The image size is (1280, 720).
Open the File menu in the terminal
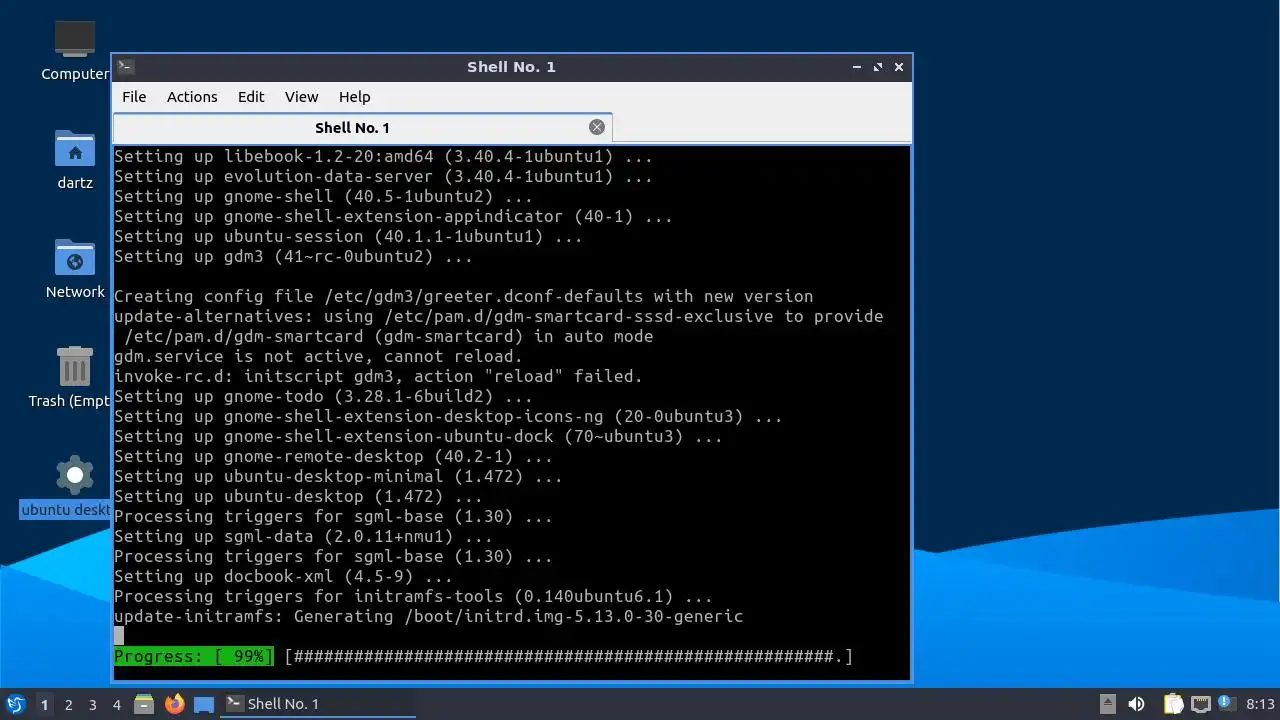point(134,97)
